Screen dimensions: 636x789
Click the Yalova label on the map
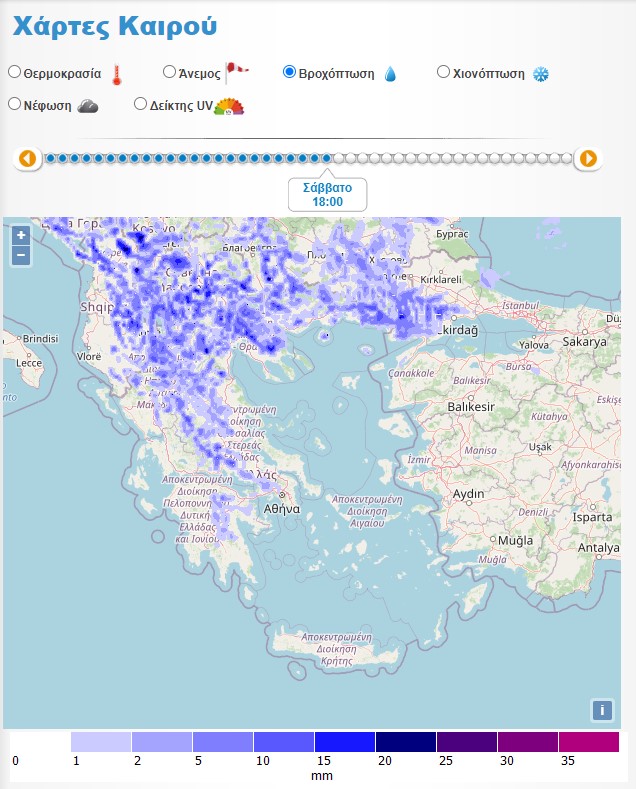point(534,345)
